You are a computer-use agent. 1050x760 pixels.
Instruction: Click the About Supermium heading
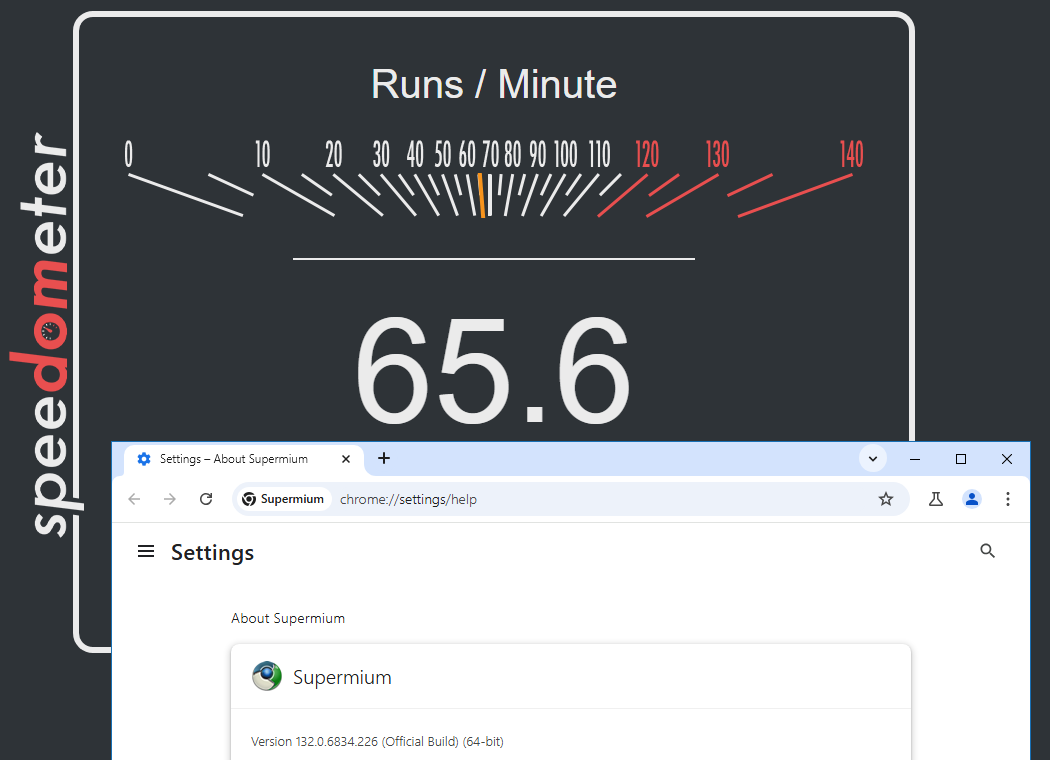pos(288,618)
